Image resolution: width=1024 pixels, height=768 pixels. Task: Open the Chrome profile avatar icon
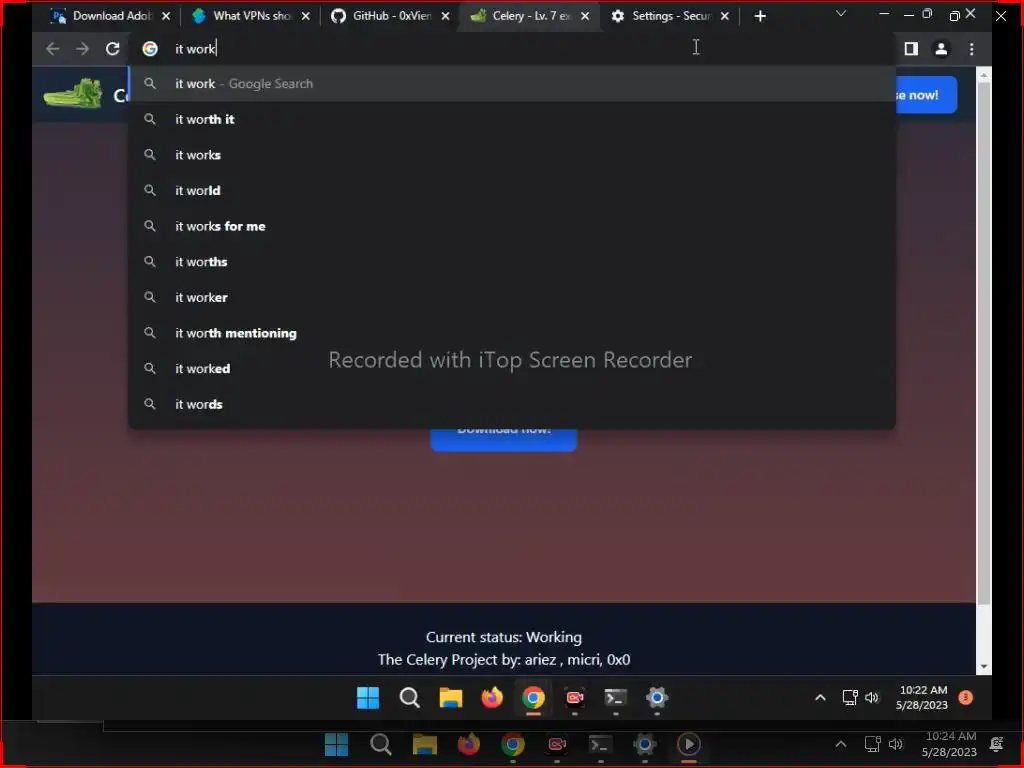point(941,49)
